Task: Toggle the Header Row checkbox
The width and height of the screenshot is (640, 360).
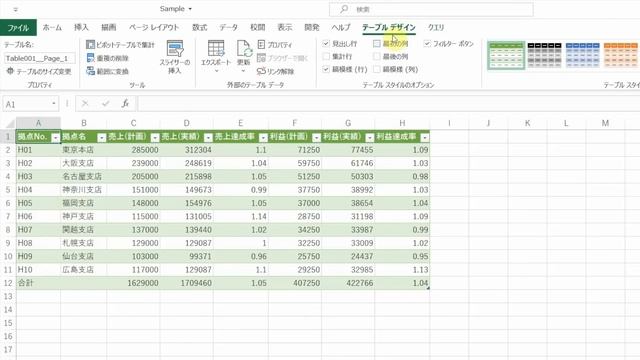Action: click(x=326, y=43)
